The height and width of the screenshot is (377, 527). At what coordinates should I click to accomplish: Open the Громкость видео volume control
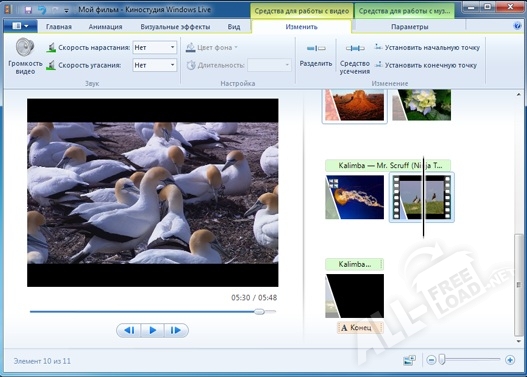(x=25, y=56)
